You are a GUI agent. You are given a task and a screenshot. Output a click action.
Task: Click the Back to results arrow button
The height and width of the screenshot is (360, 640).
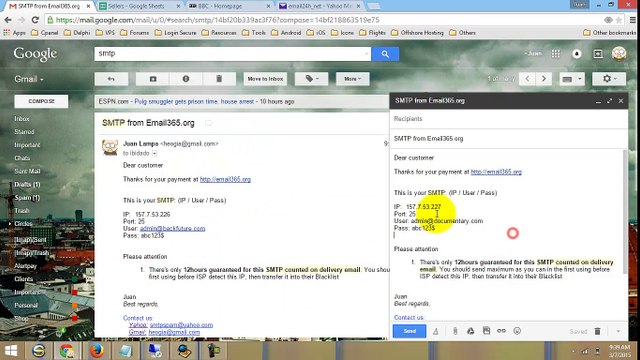click(111, 79)
